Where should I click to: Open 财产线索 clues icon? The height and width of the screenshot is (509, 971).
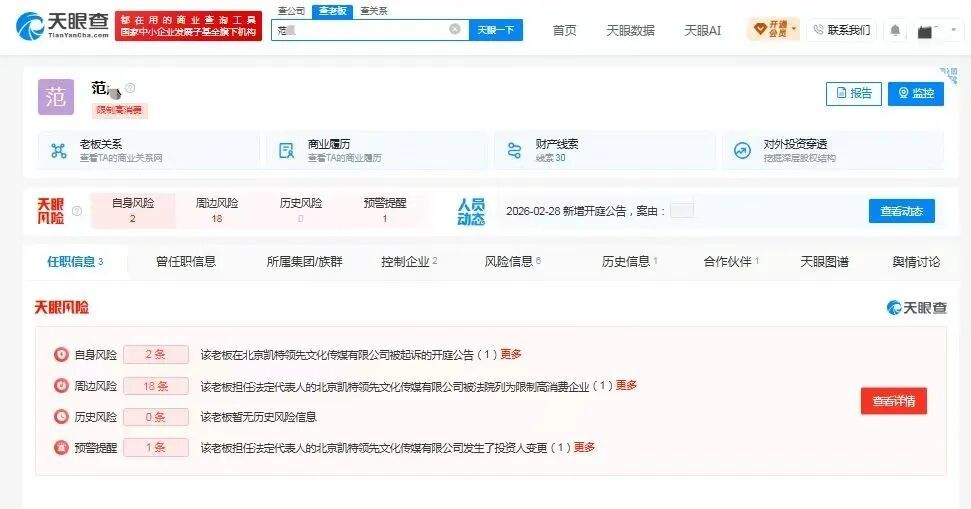[x=514, y=150]
